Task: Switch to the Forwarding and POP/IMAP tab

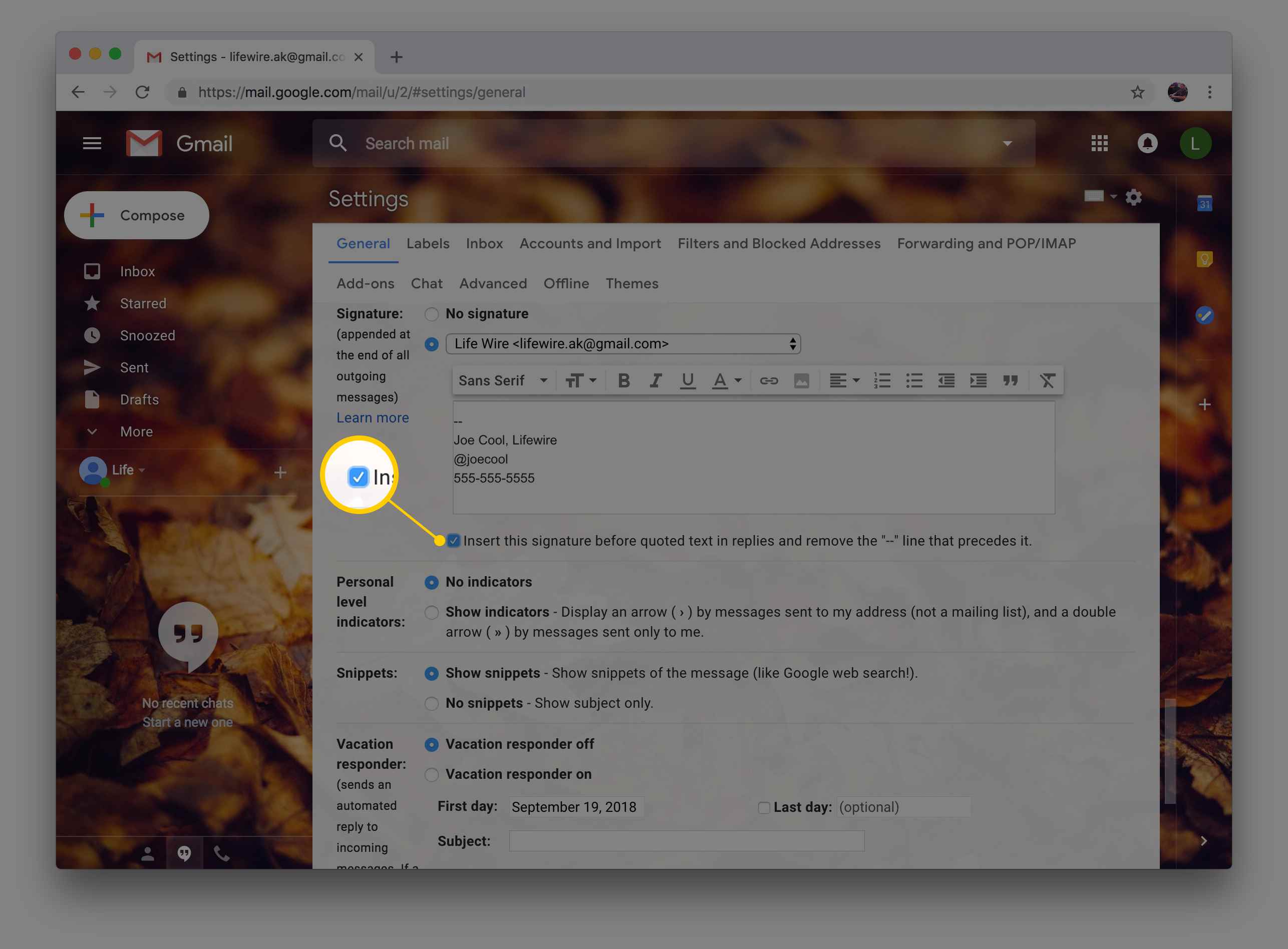Action: tap(986, 243)
